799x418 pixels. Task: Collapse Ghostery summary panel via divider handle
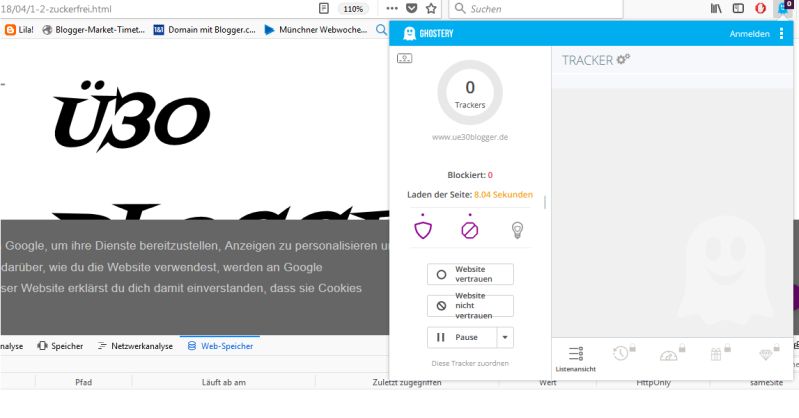pos(545,202)
